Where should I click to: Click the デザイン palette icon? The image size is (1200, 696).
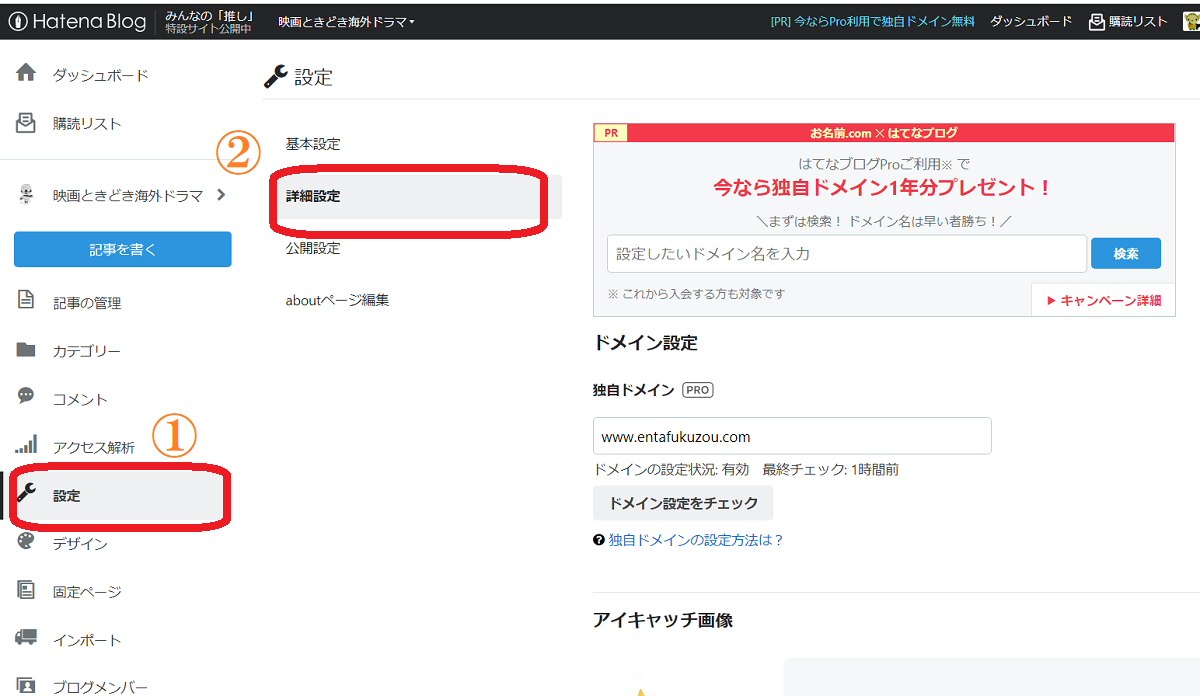pyautogui.click(x=27, y=542)
